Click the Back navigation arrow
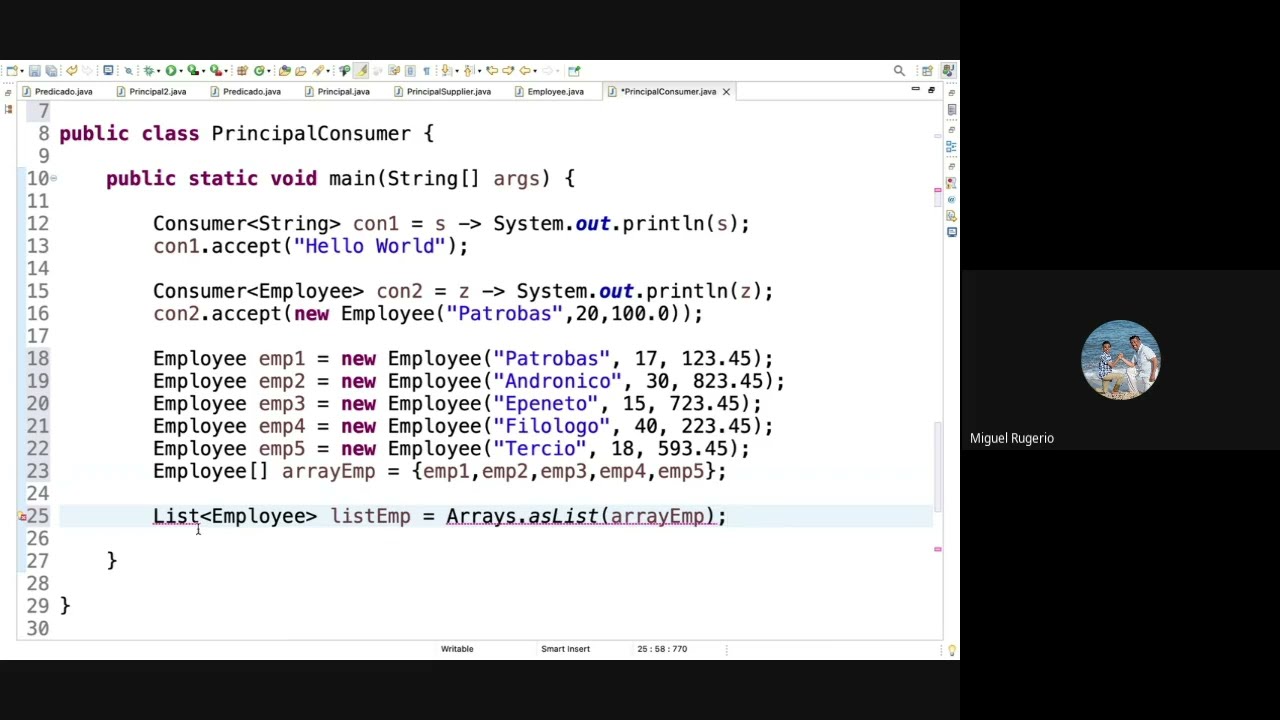This screenshot has height=720, width=1280. 525,71
